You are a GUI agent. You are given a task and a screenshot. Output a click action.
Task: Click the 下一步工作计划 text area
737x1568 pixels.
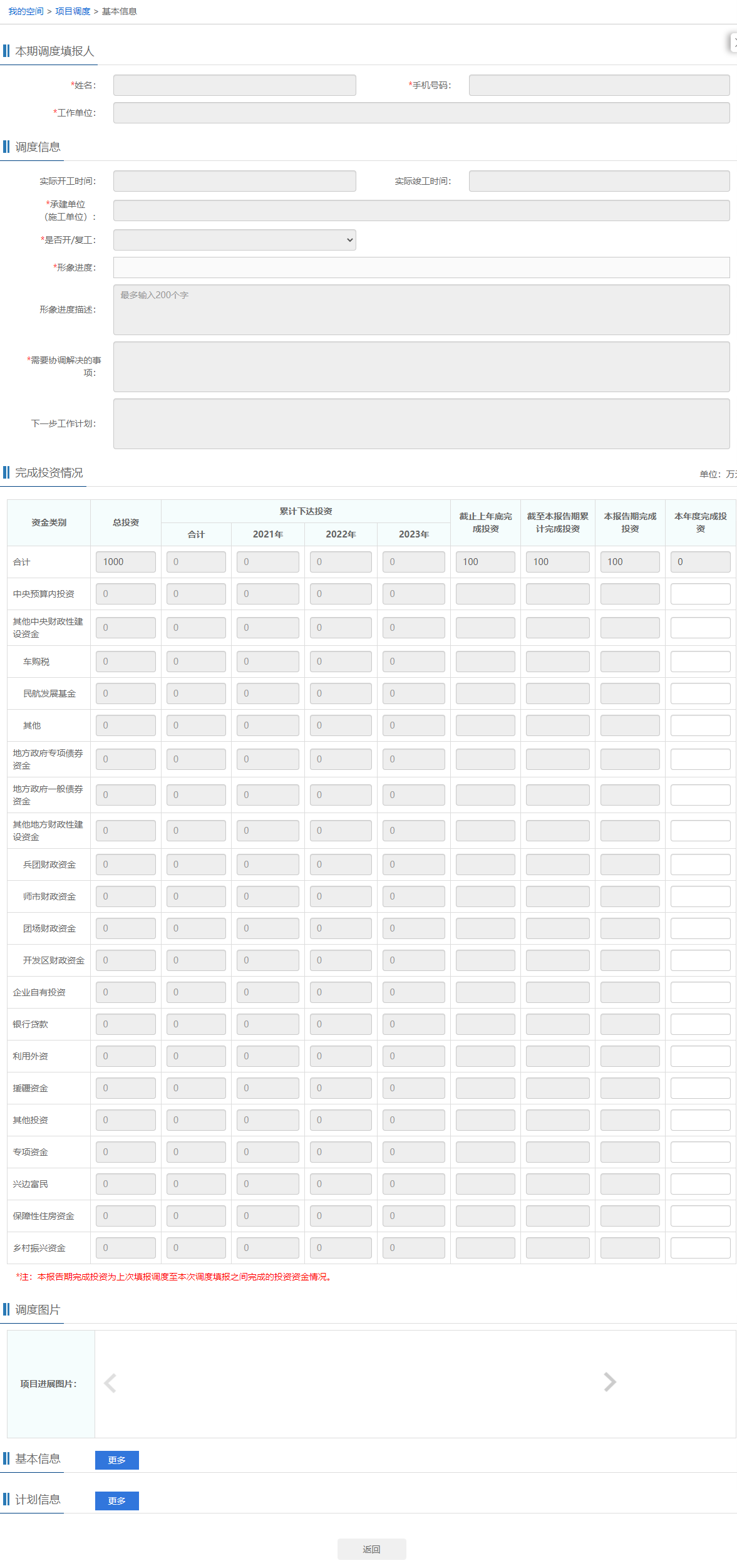point(421,423)
